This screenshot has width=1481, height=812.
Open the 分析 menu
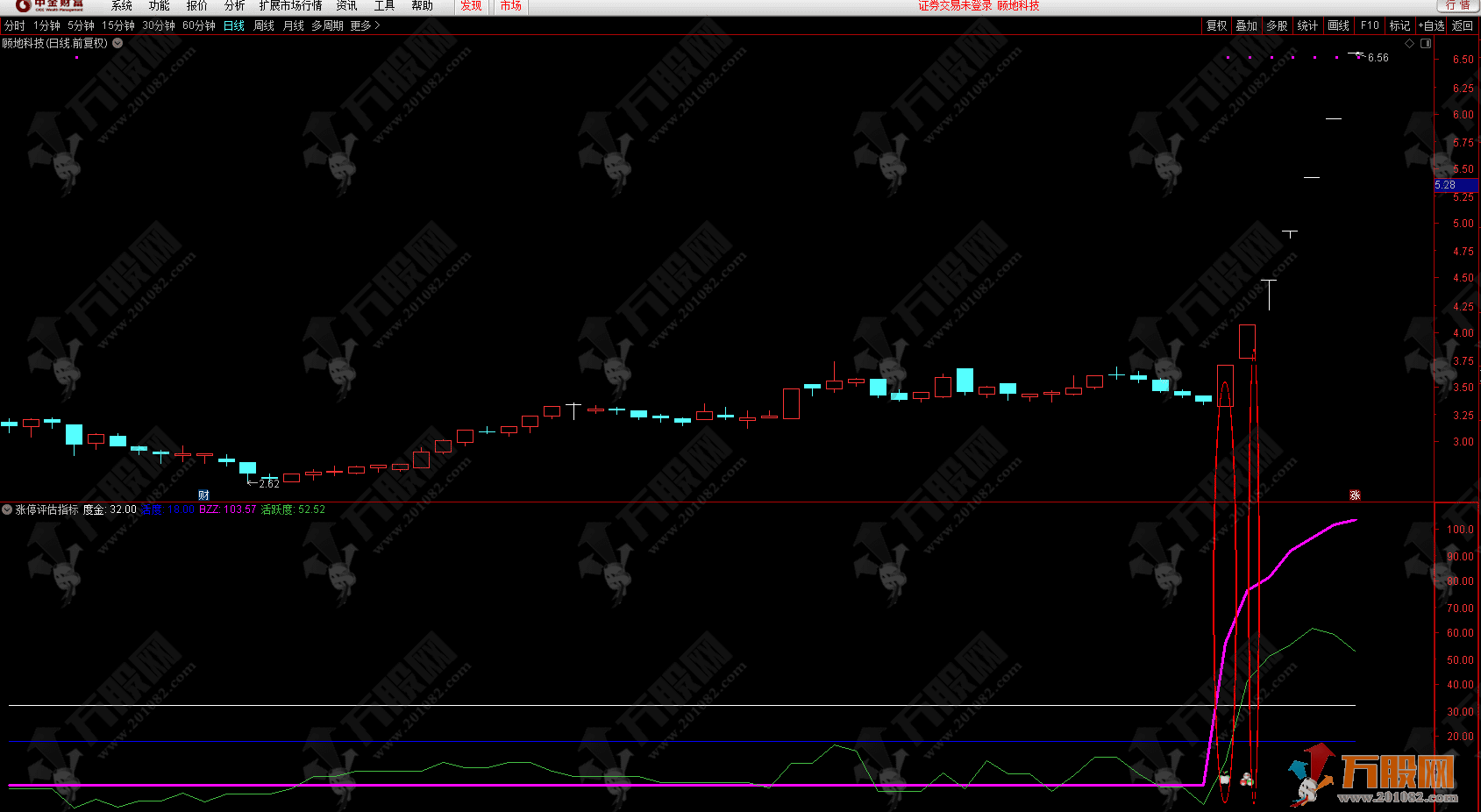234,6
